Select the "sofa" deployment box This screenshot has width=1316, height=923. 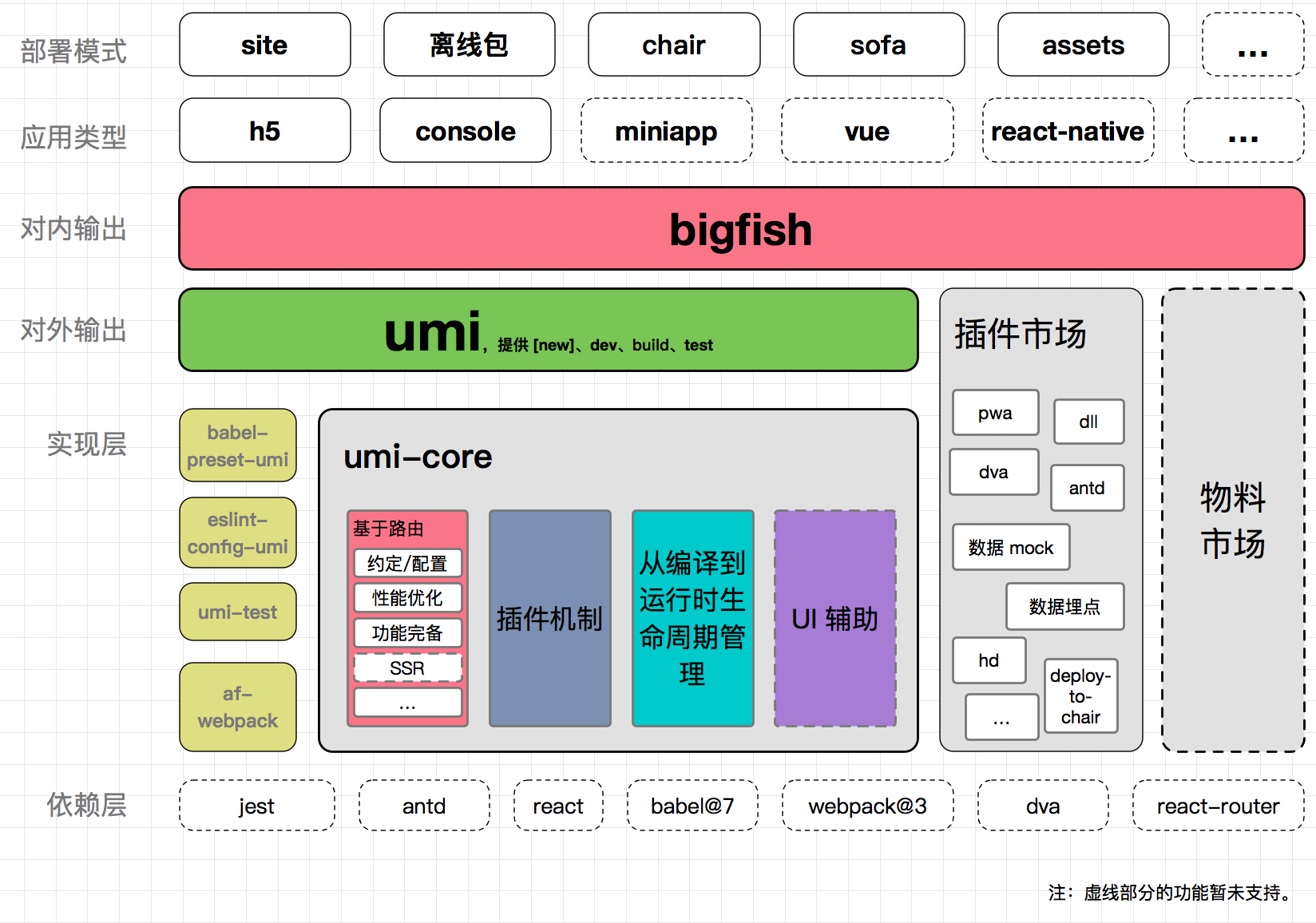pyautogui.click(x=878, y=45)
